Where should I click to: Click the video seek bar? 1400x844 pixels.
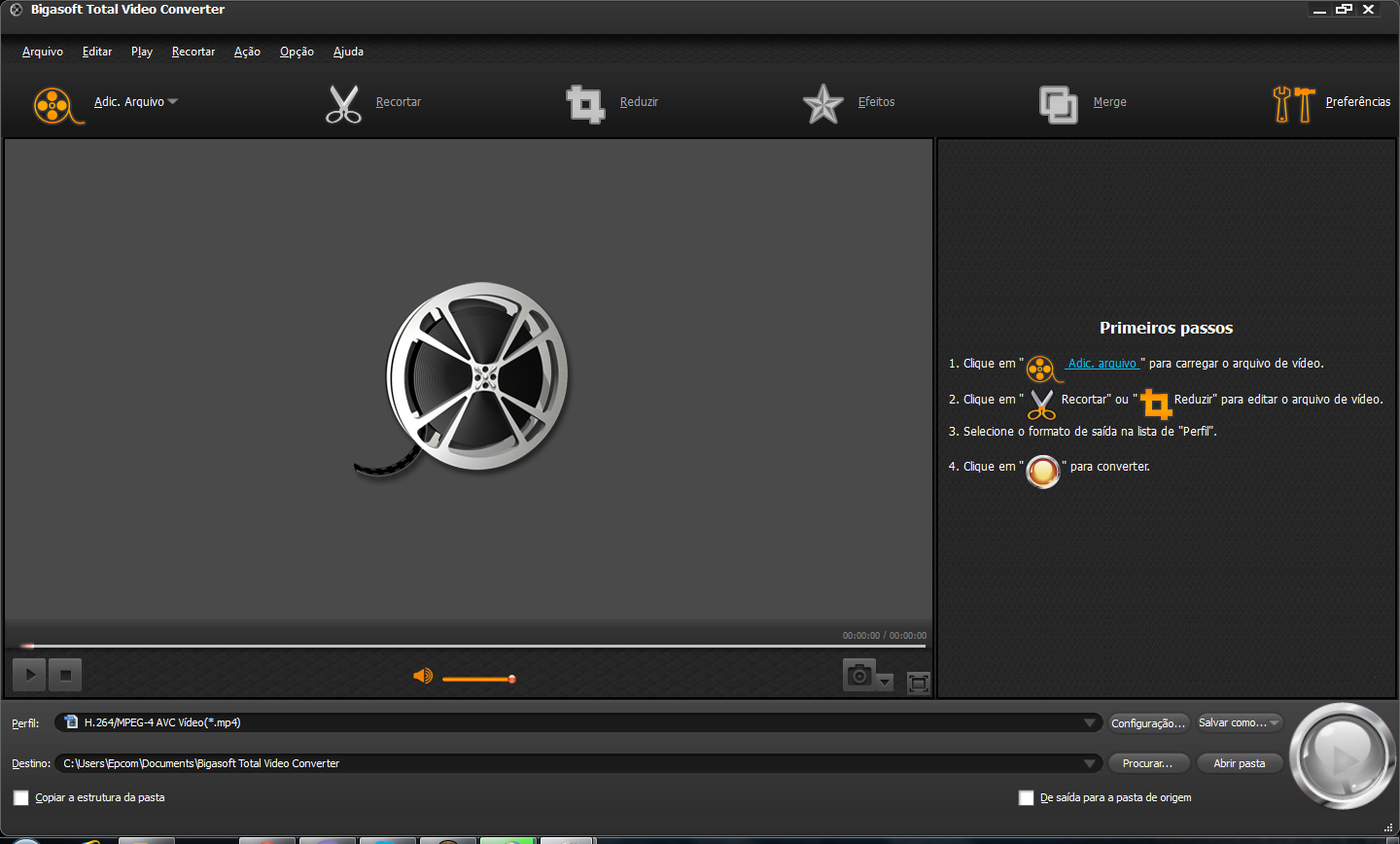[472, 646]
